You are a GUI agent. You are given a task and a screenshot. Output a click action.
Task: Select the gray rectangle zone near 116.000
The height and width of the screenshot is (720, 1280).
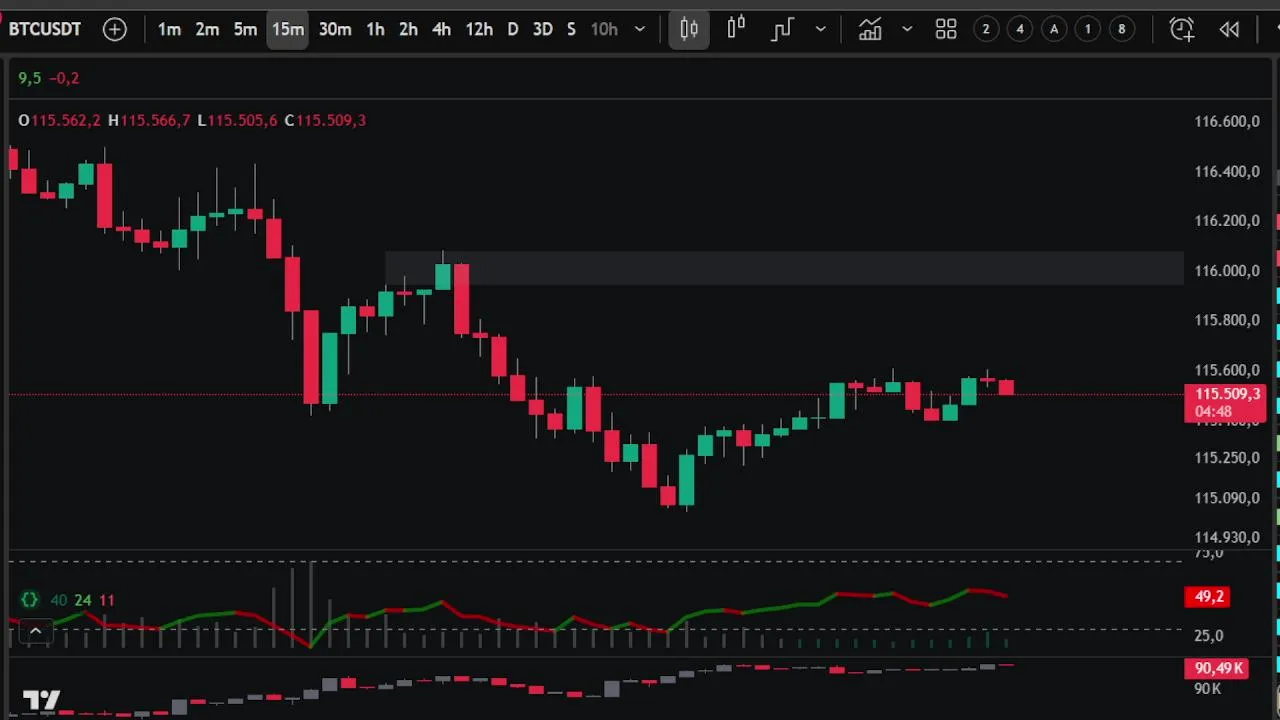pyautogui.click(x=784, y=268)
